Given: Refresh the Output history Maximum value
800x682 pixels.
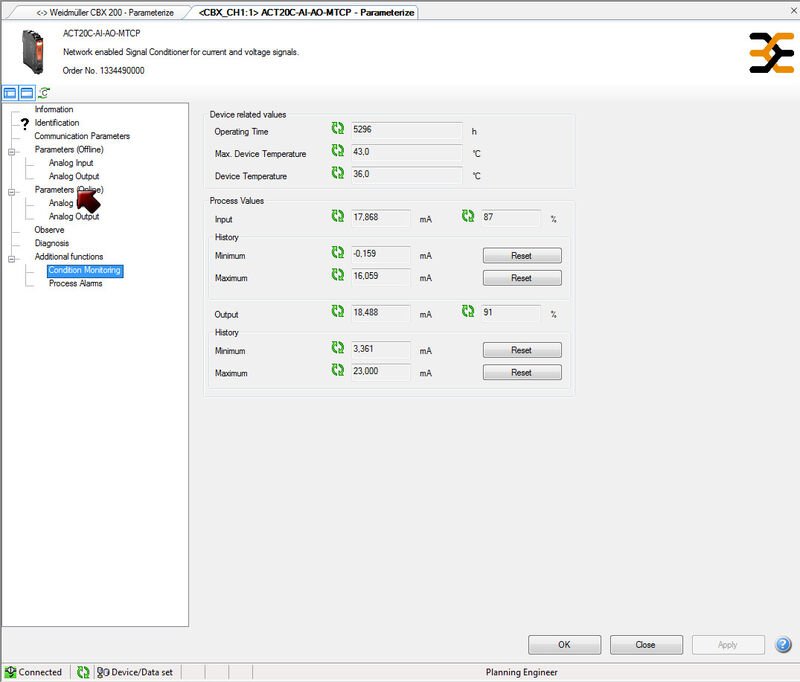Looking at the screenshot, I should [x=338, y=370].
